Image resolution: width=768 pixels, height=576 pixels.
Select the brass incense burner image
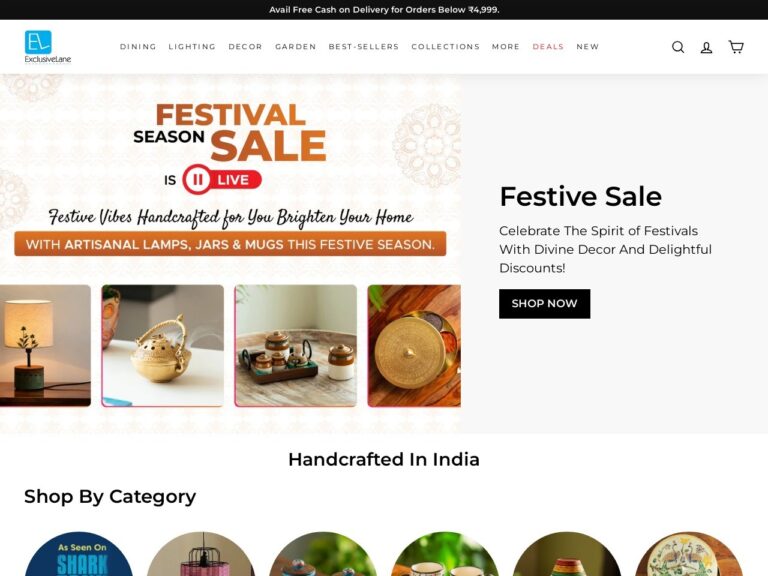(163, 346)
